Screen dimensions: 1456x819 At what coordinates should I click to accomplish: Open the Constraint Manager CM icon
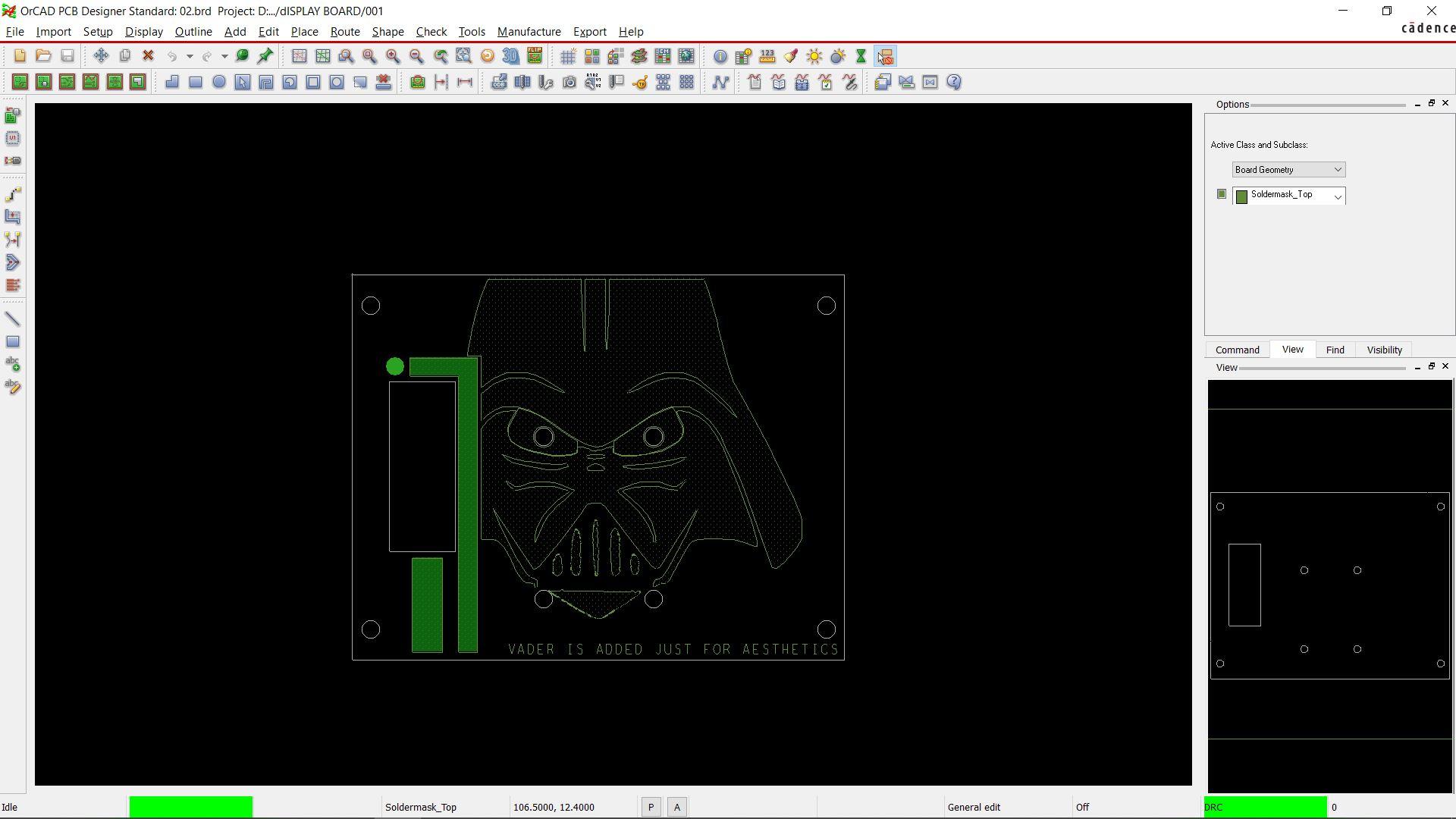pyautogui.click(x=662, y=56)
